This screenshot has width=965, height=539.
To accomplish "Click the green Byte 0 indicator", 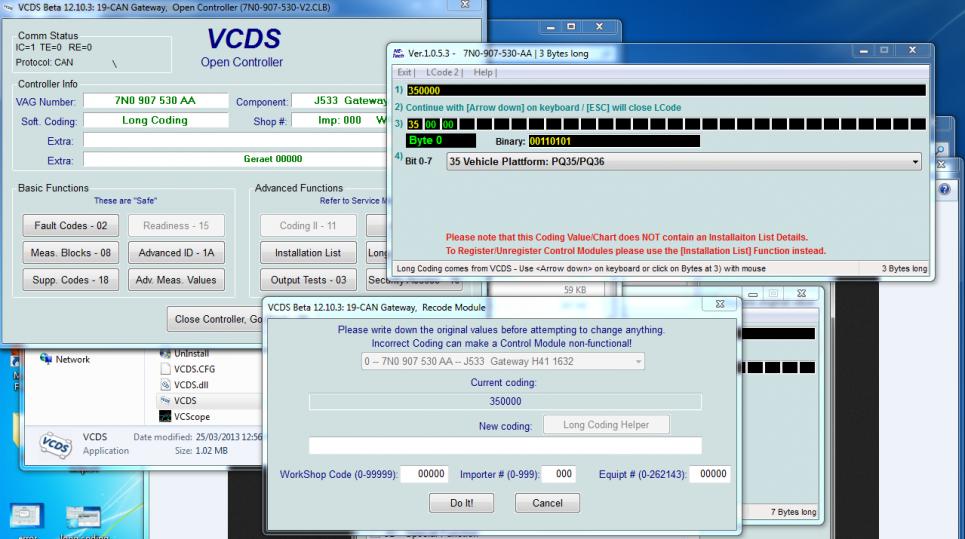I will coord(441,140).
